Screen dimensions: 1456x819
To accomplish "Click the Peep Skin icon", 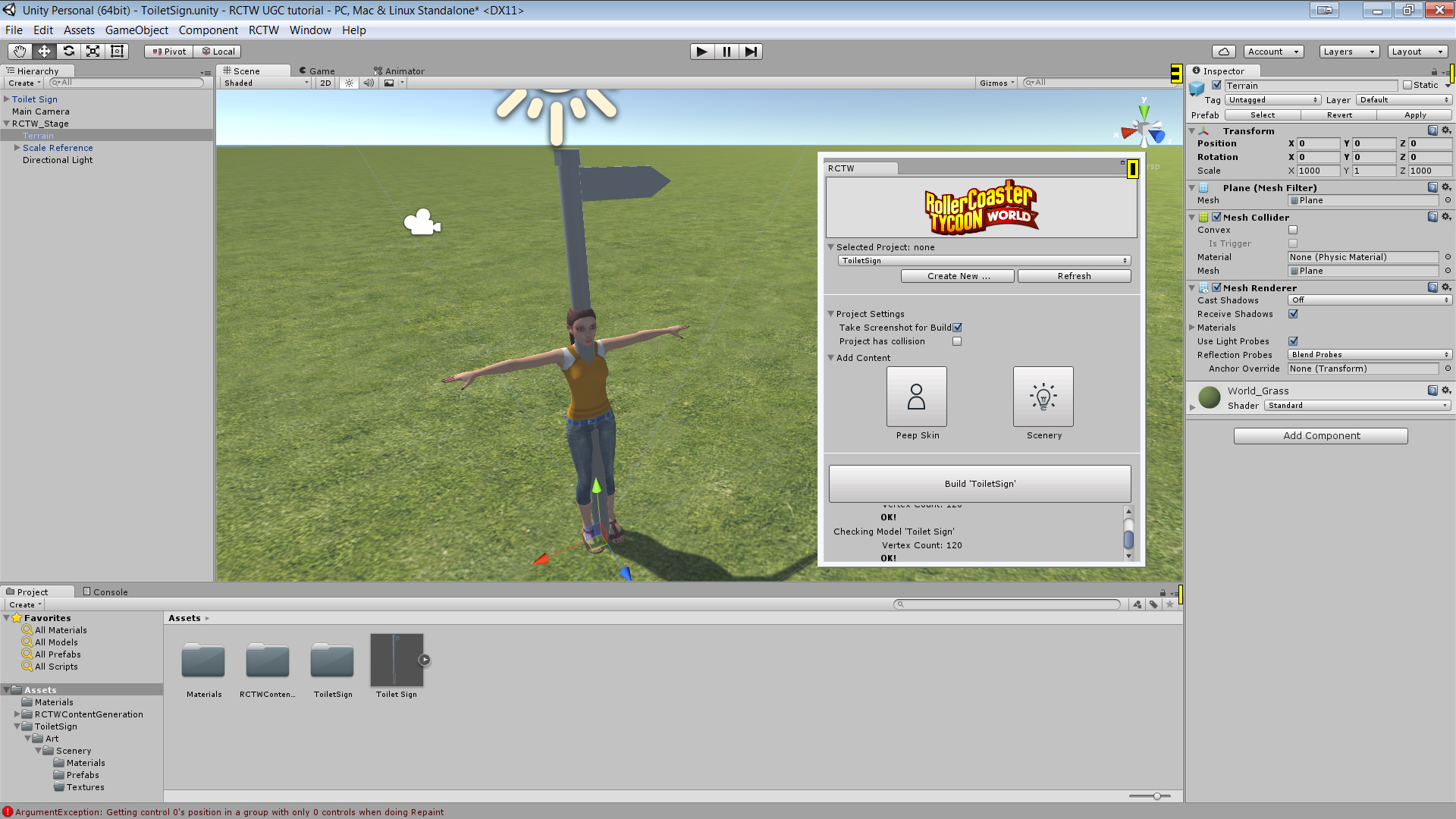I will (x=916, y=397).
